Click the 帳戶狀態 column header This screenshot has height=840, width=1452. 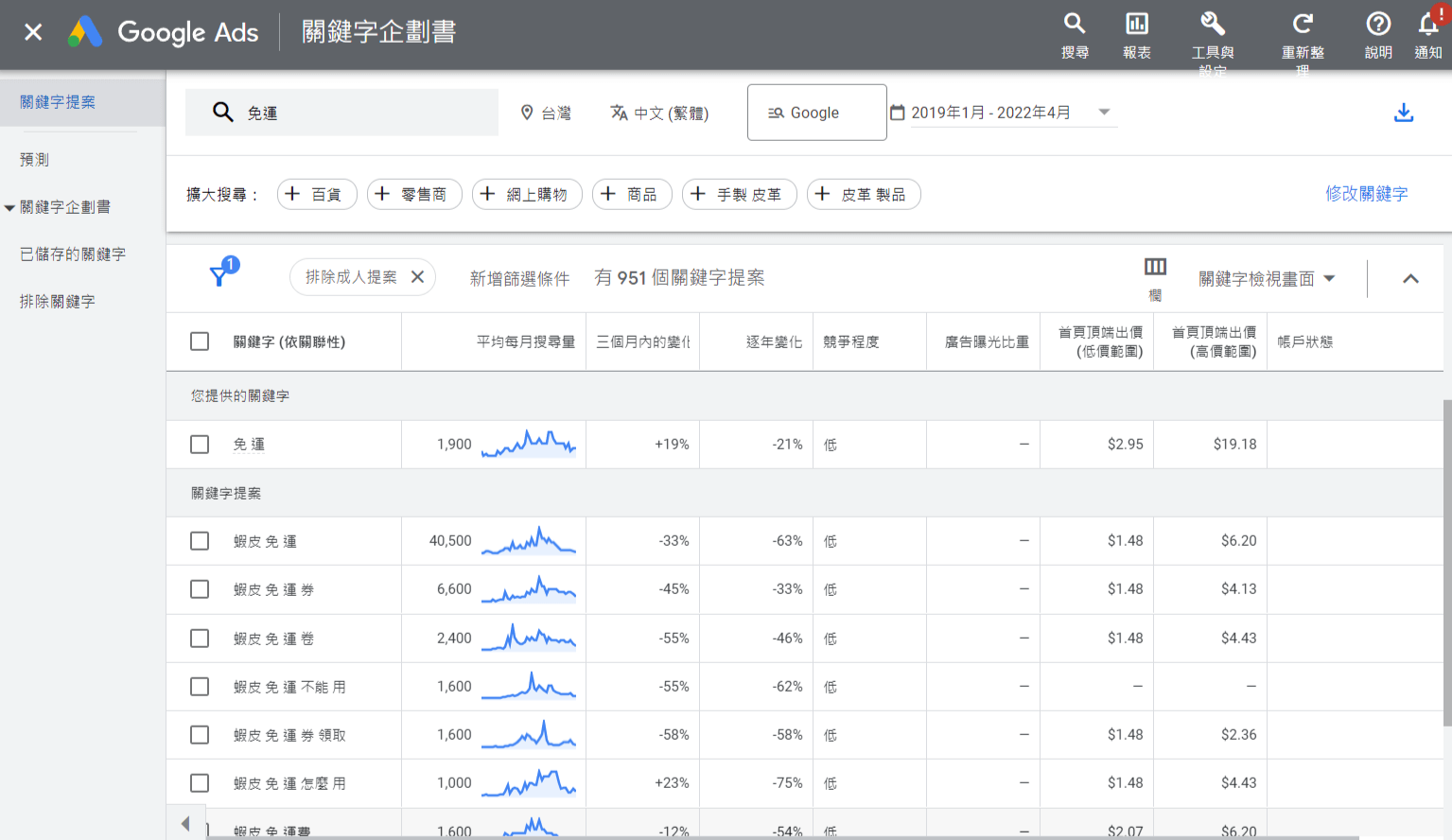(1305, 341)
